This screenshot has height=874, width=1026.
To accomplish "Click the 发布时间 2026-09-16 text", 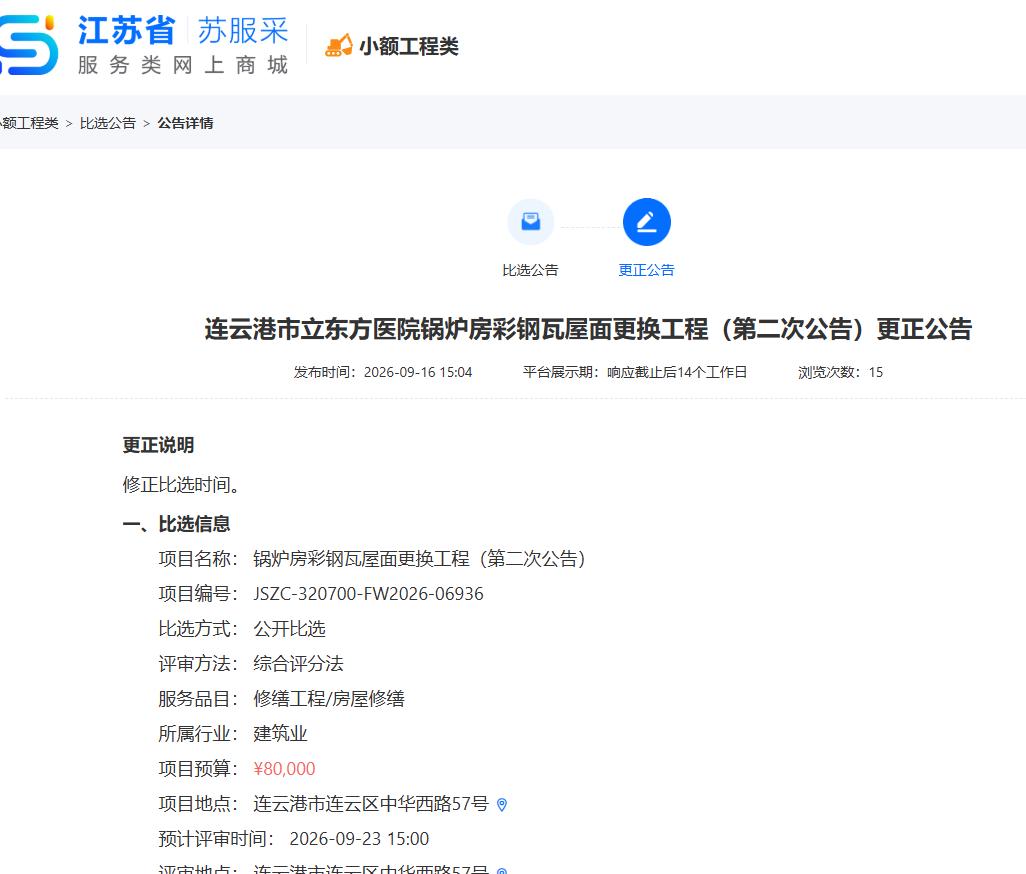I will click(383, 372).
